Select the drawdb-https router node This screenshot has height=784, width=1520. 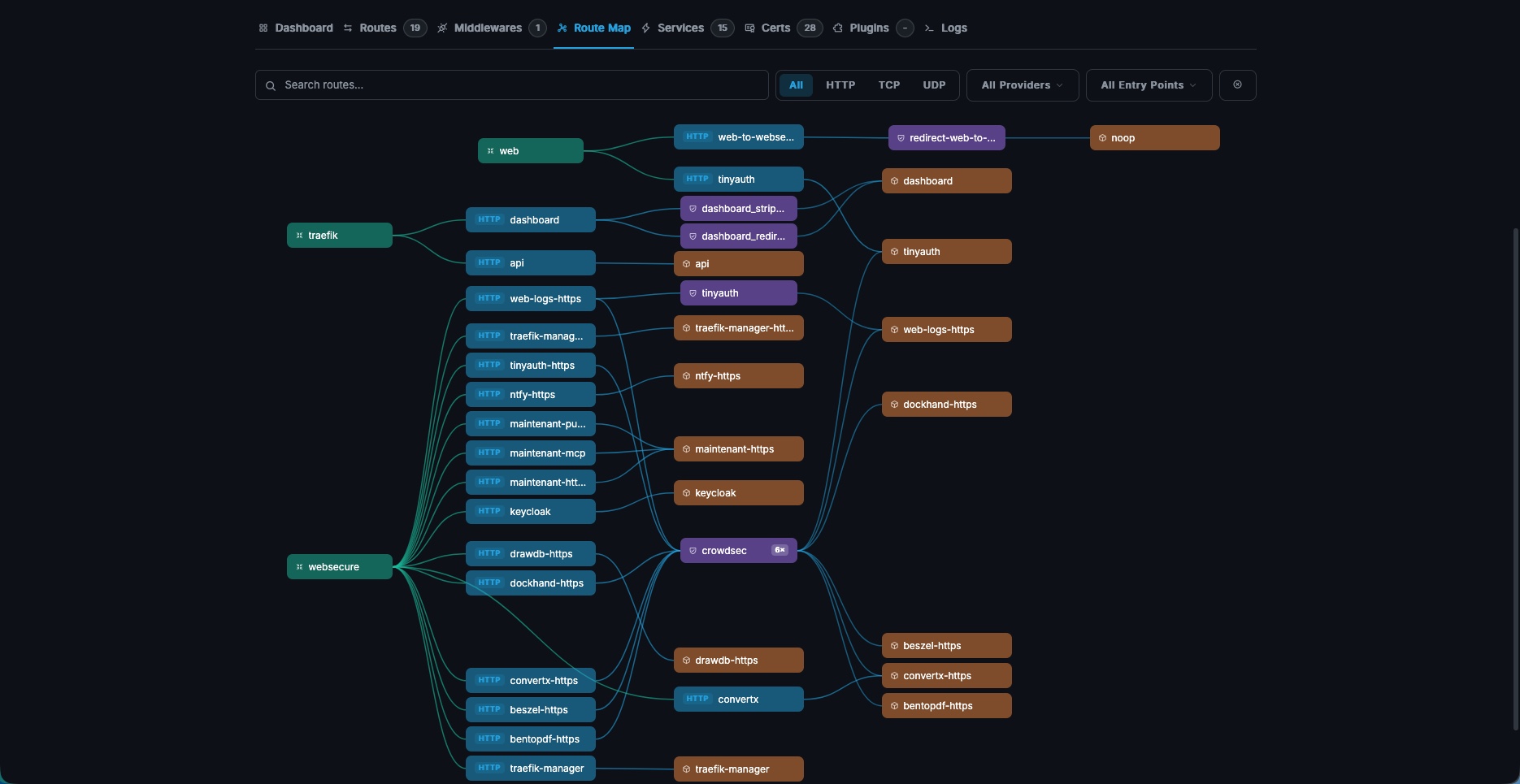pyautogui.click(x=531, y=553)
